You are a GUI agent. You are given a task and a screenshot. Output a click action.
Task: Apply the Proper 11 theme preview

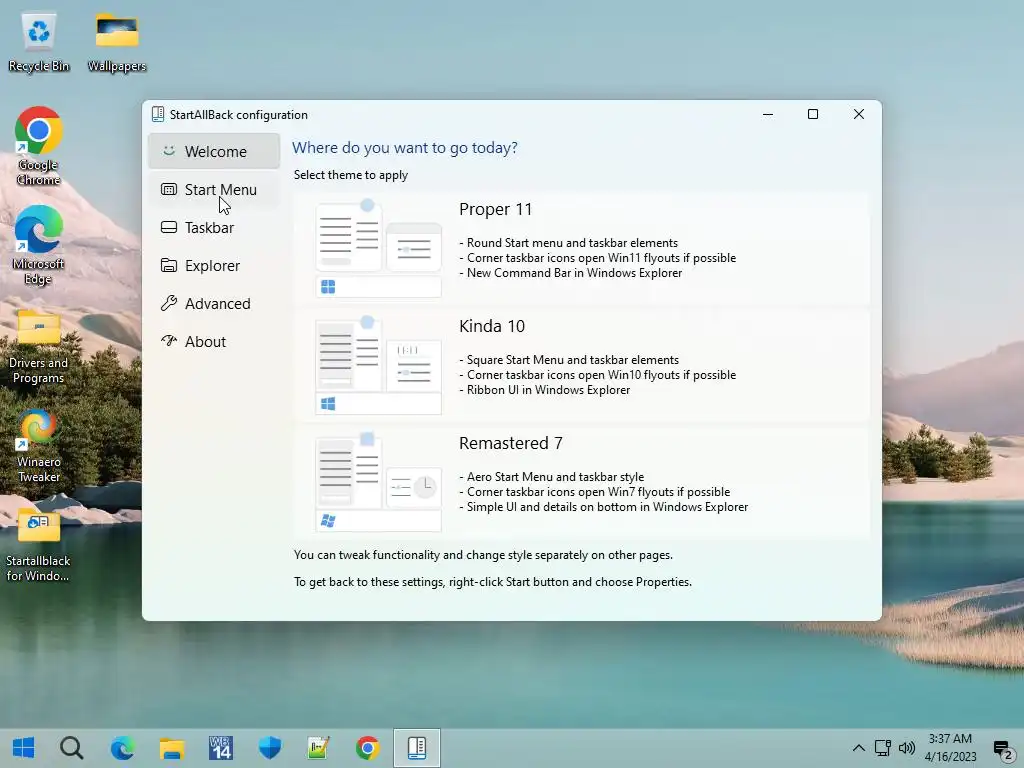point(378,249)
